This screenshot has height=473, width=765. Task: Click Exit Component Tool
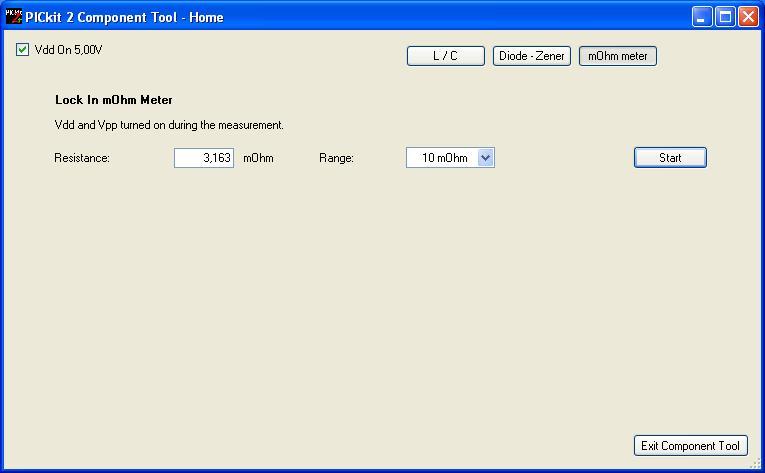pyautogui.click(x=690, y=446)
